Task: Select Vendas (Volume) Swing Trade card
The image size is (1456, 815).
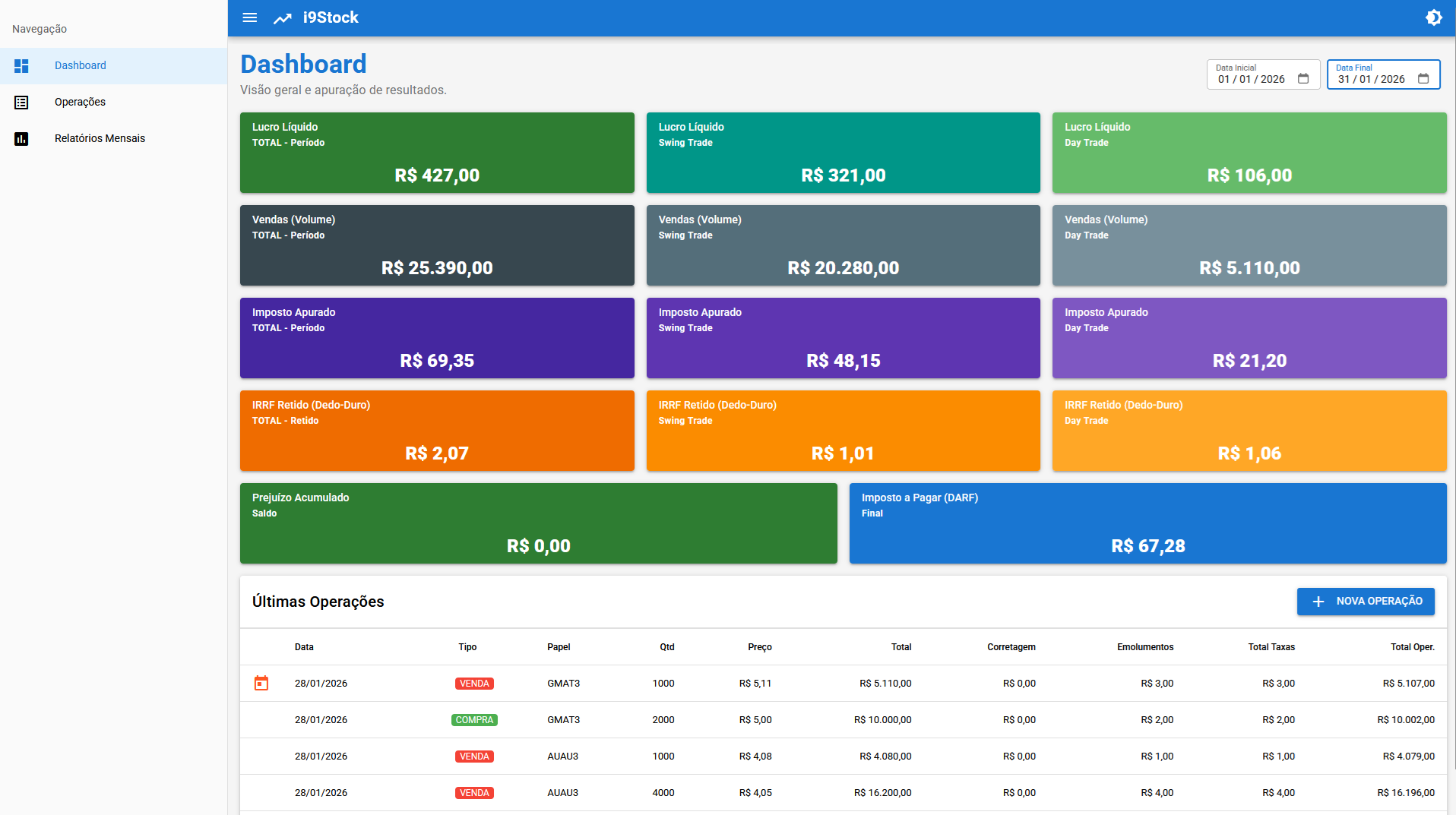Action: 843,245
